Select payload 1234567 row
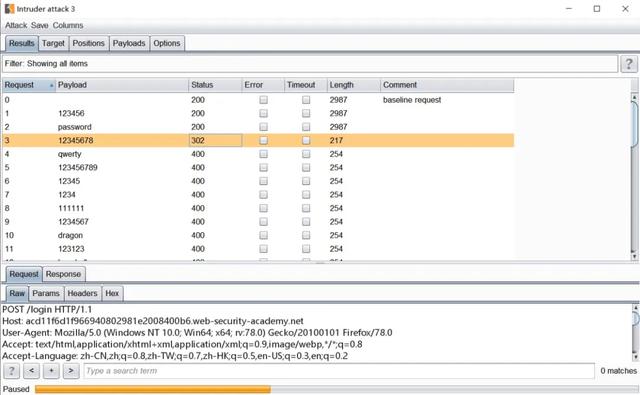Viewport: 640px width, 395px height. [x=258, y=222]
